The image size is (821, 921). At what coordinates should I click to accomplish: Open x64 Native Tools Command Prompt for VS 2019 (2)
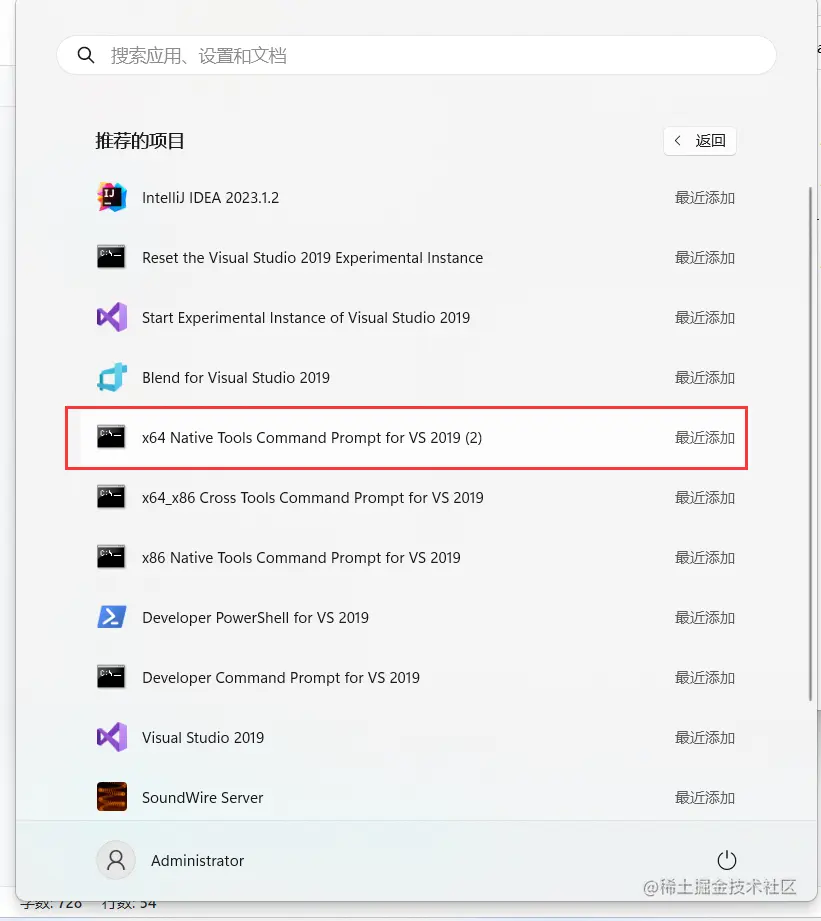pos(312,438)
